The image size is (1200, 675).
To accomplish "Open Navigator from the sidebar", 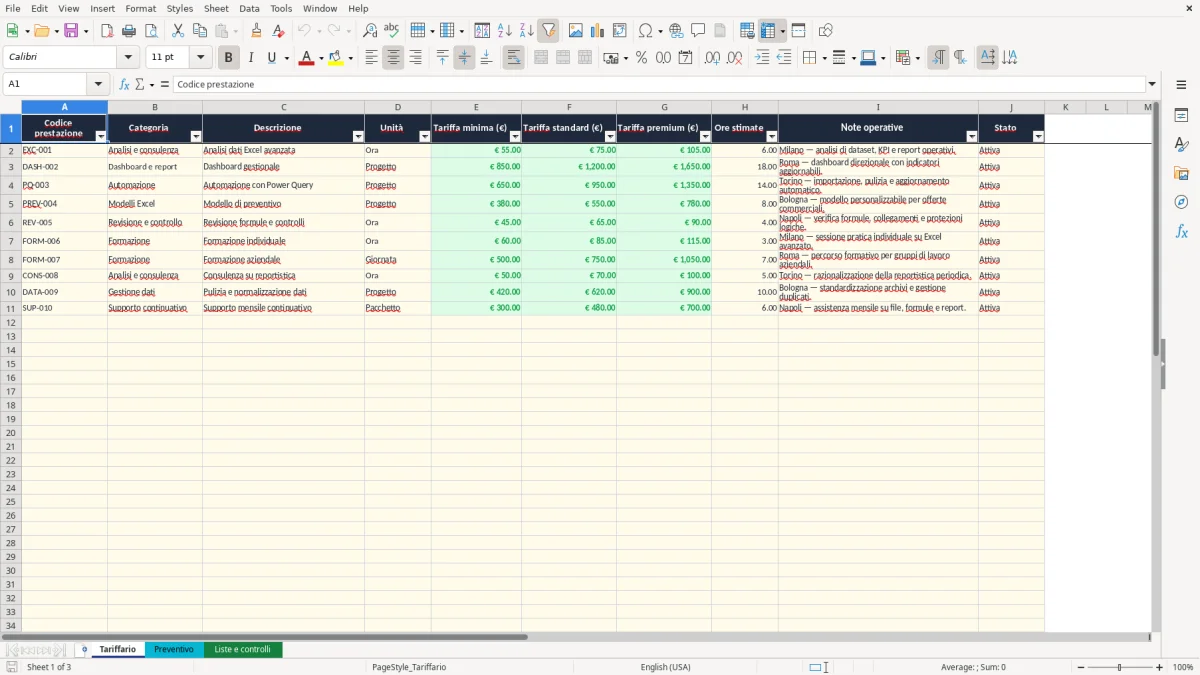I will [x=1181, y=202].
